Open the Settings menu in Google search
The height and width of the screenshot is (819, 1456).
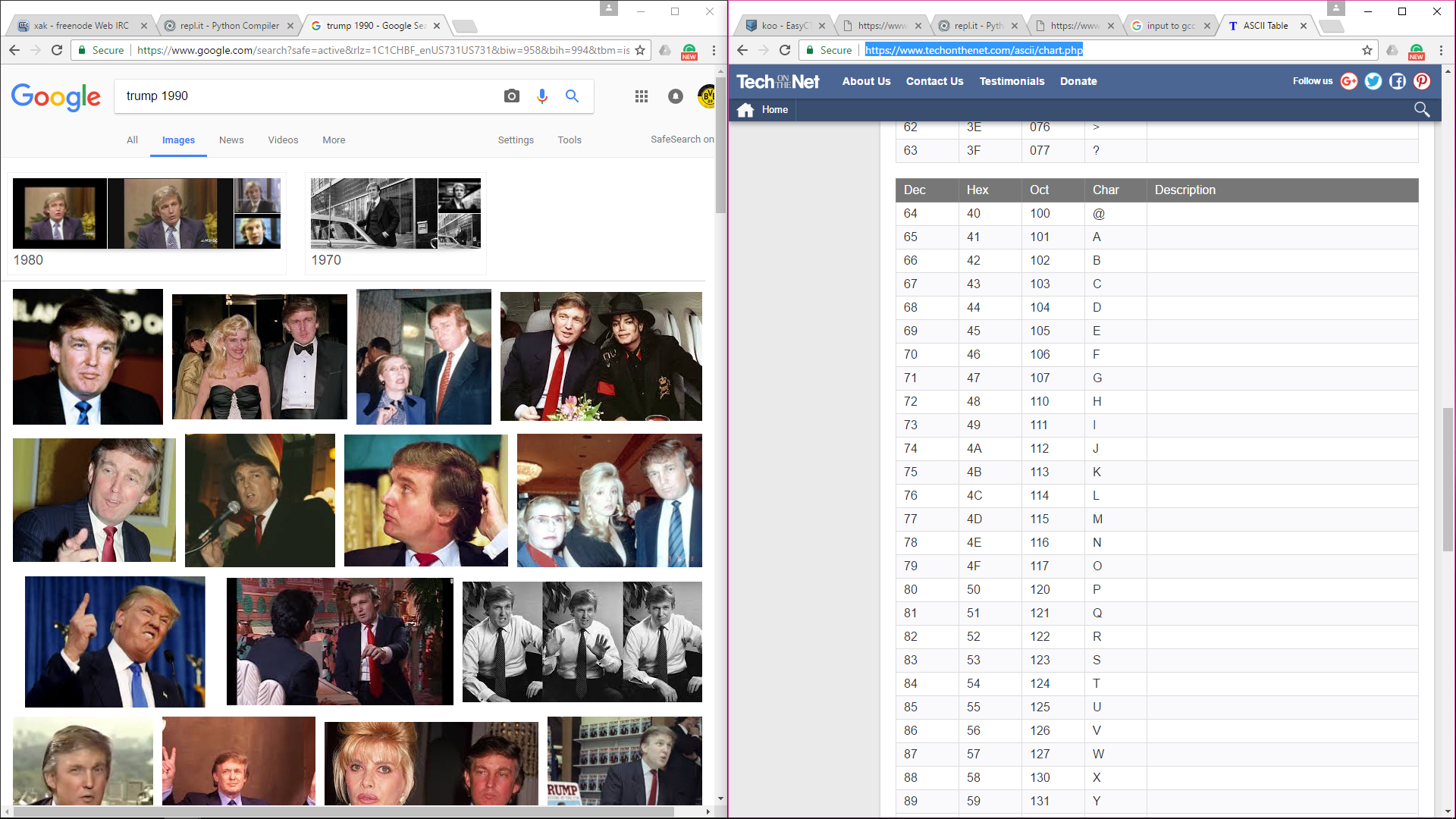tap(516, 140)
